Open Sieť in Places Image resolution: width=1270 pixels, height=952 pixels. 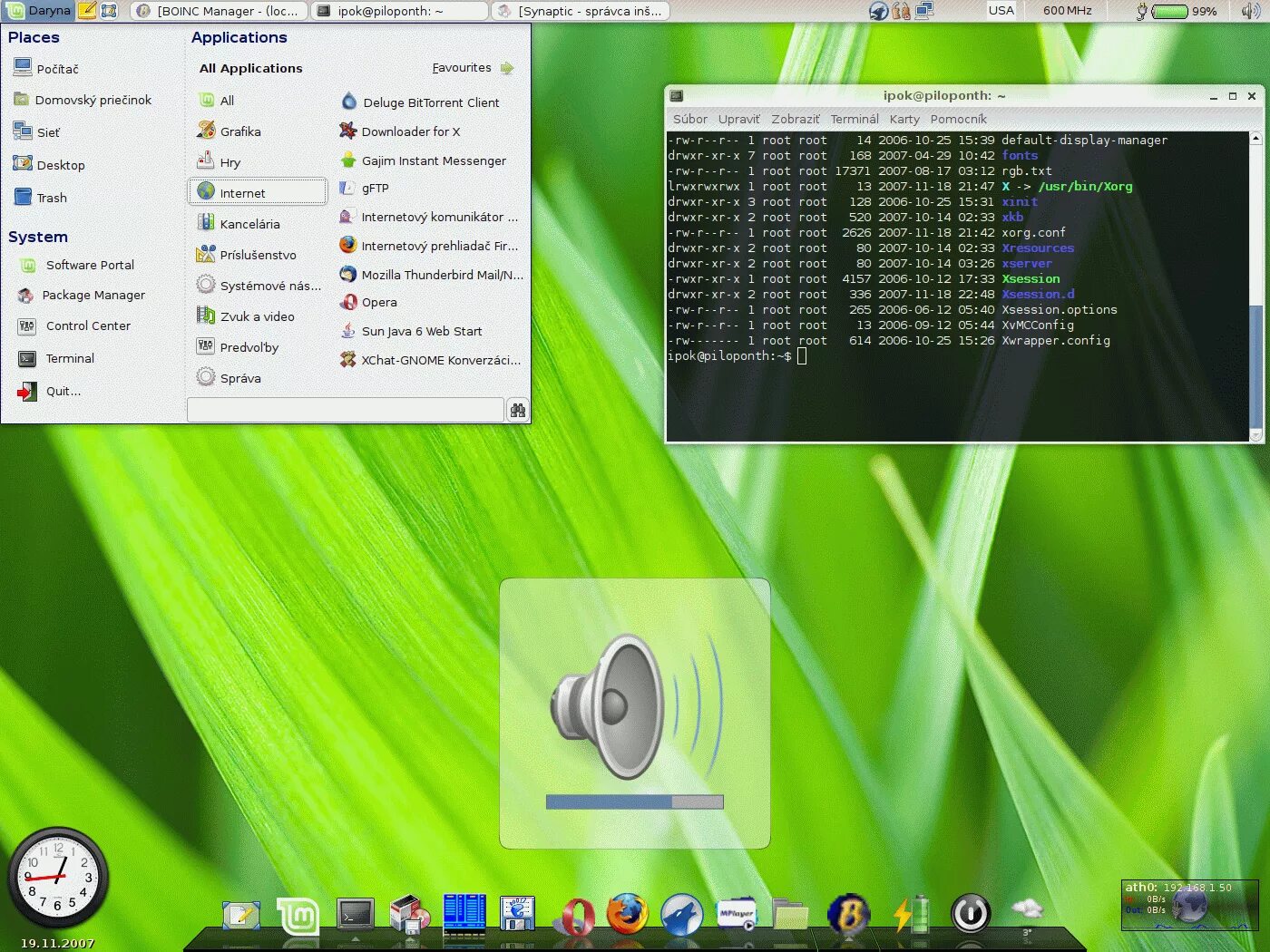pyautogui.click(x=36, y=132)
